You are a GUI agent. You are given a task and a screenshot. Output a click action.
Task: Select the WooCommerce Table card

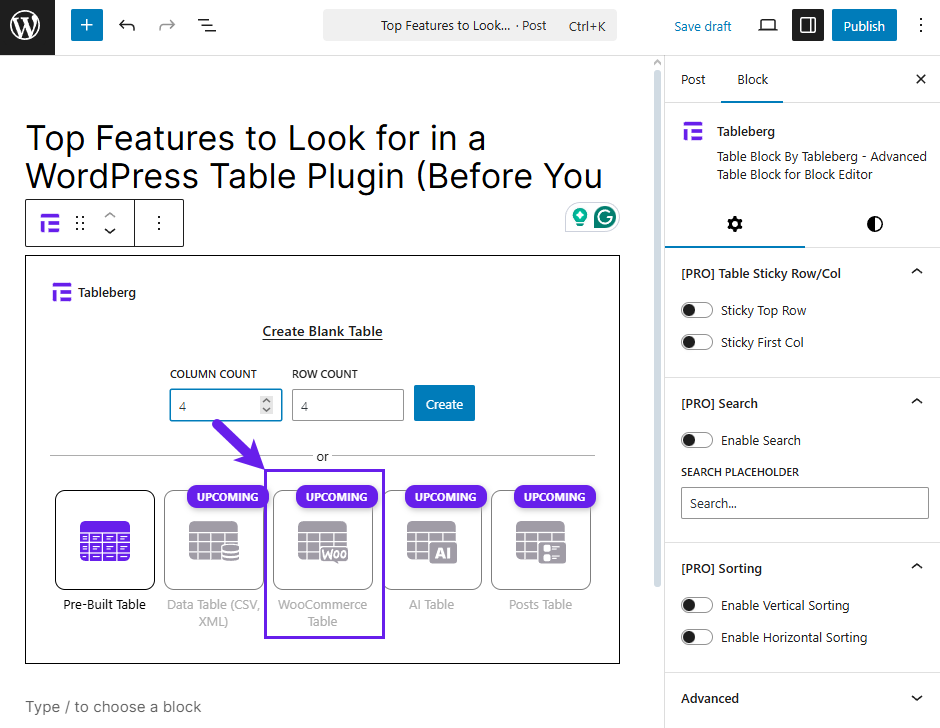[x=323, y=540]
